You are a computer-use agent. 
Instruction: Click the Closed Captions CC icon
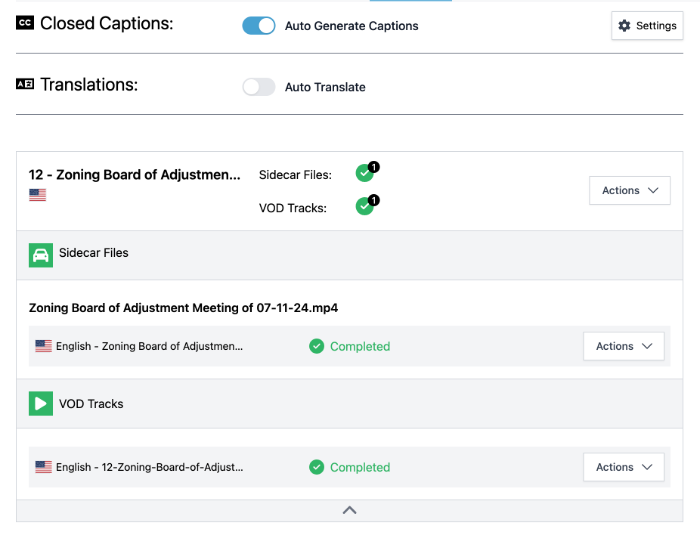point(25,23)
